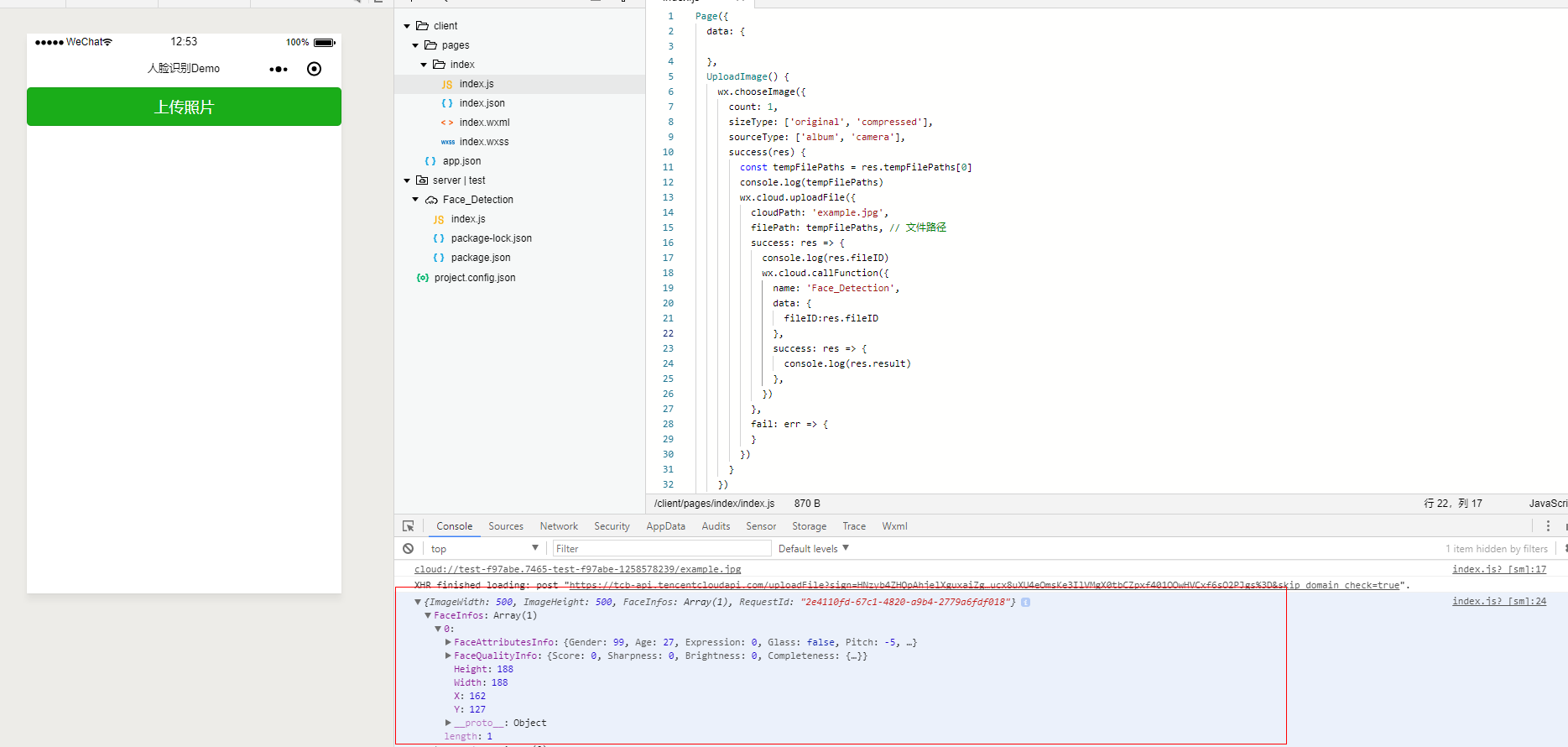Viewport: 1568px width, 747px height.
Task: Open package-lock.json under Face_Detection
Action: (491, 238)
